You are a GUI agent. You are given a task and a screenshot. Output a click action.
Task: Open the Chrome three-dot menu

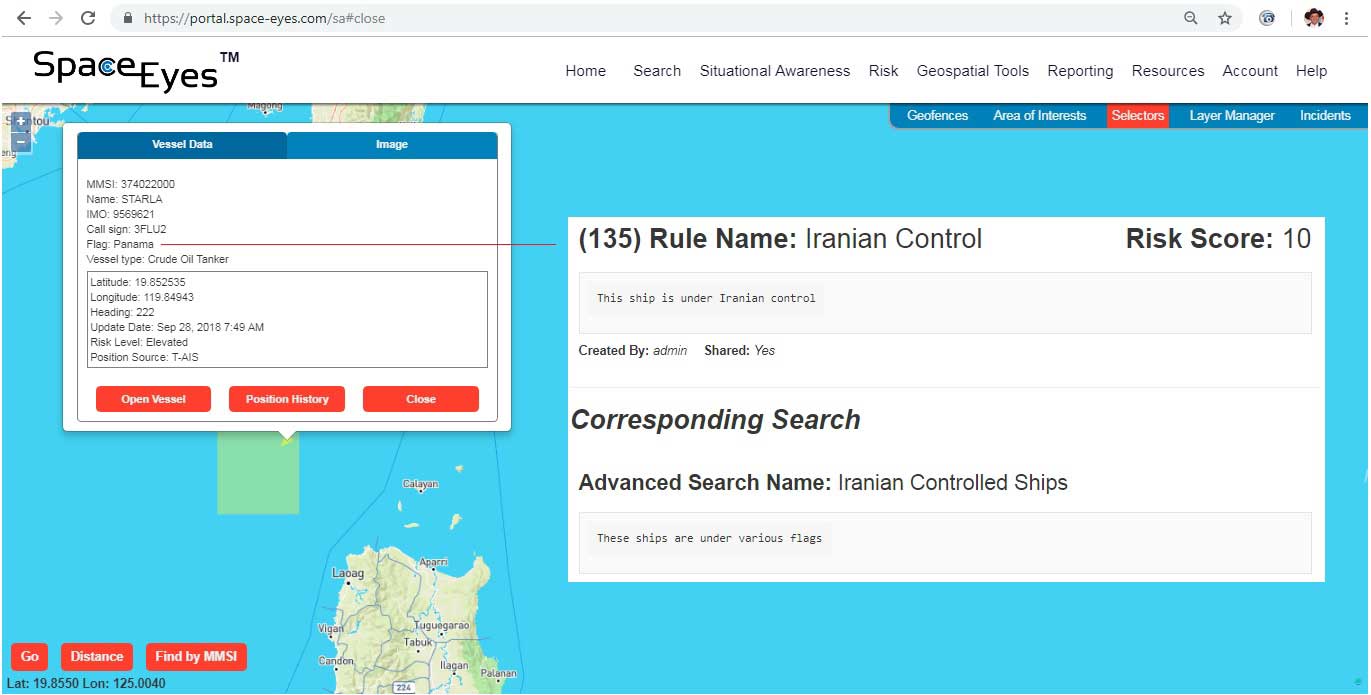pyautogui.click(x=1349, y=18)
